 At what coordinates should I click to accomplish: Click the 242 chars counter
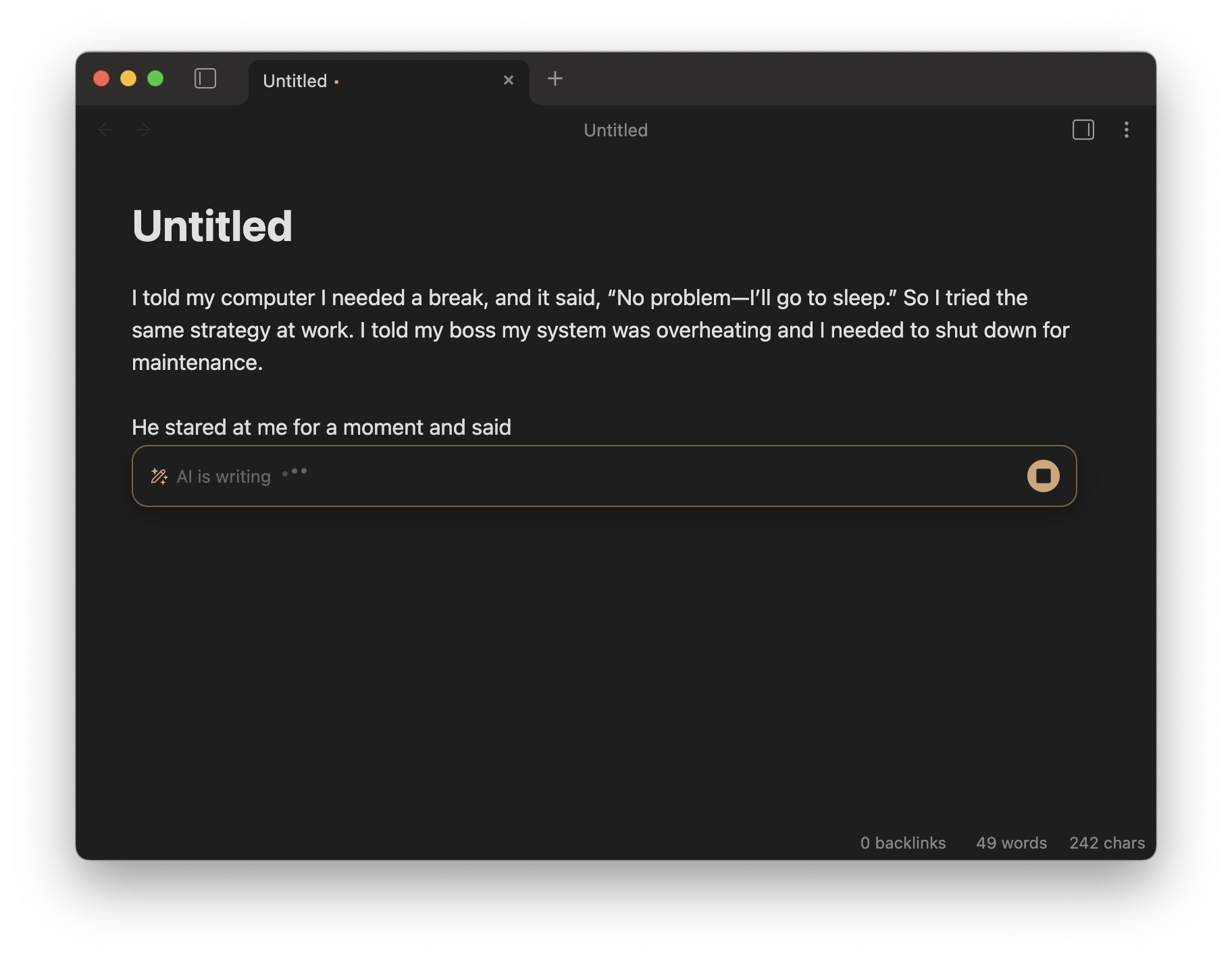[1107, 843]
